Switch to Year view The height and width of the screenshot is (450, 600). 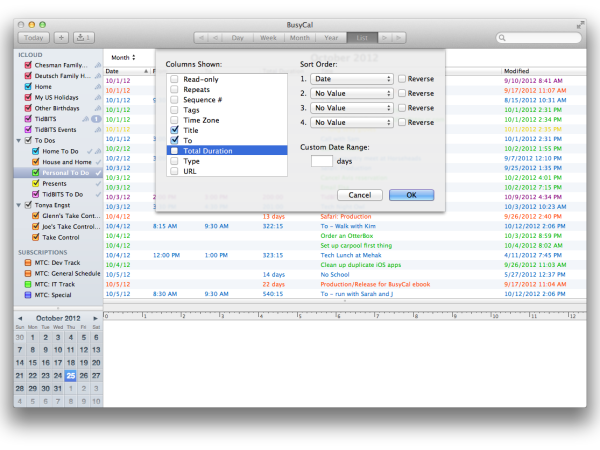pos(331,38)
